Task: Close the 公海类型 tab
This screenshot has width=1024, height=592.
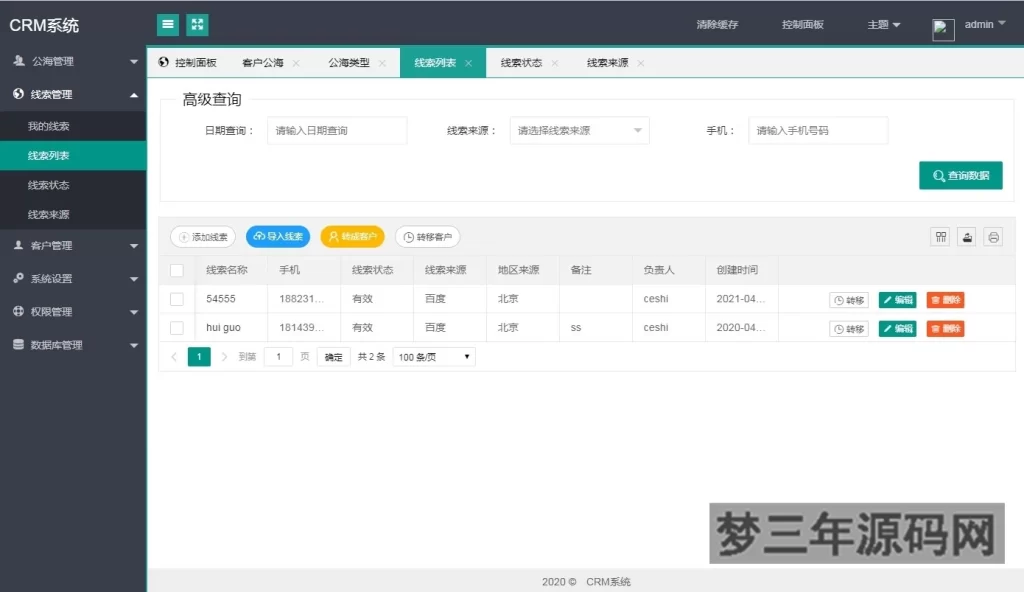Action: 382,63
